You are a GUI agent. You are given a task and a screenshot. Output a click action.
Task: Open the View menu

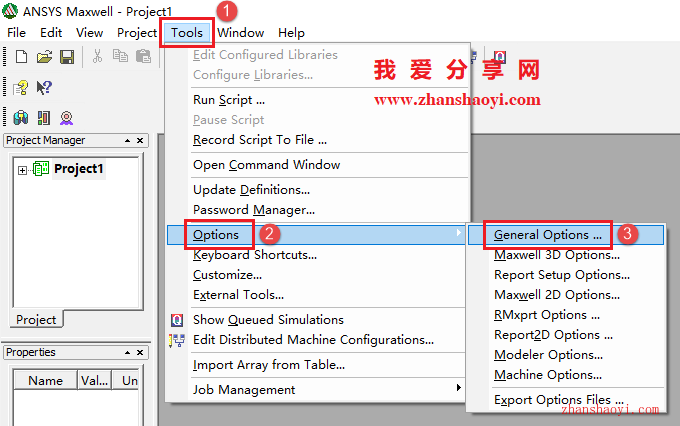tap(89, 33)
